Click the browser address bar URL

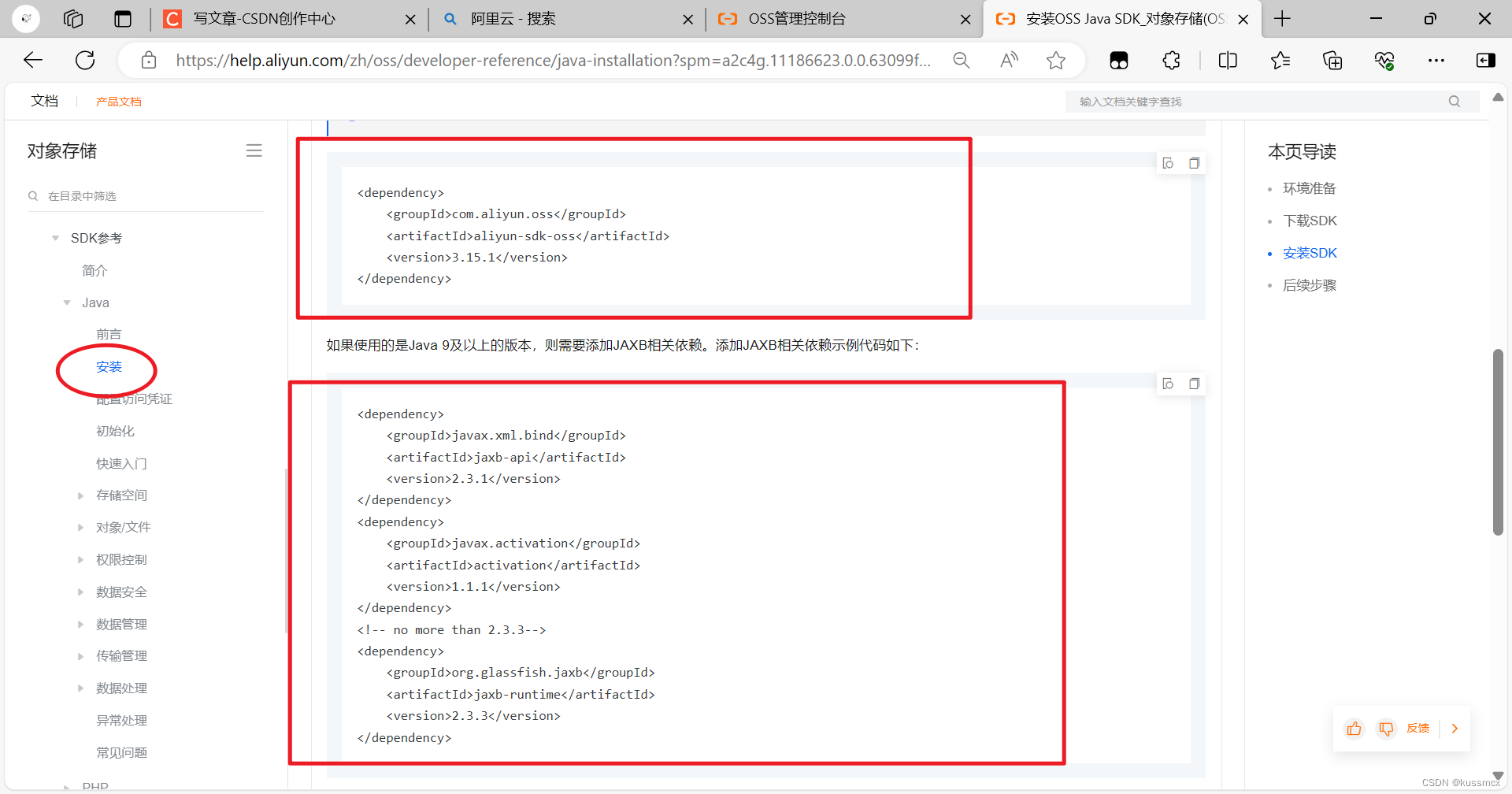553,60
